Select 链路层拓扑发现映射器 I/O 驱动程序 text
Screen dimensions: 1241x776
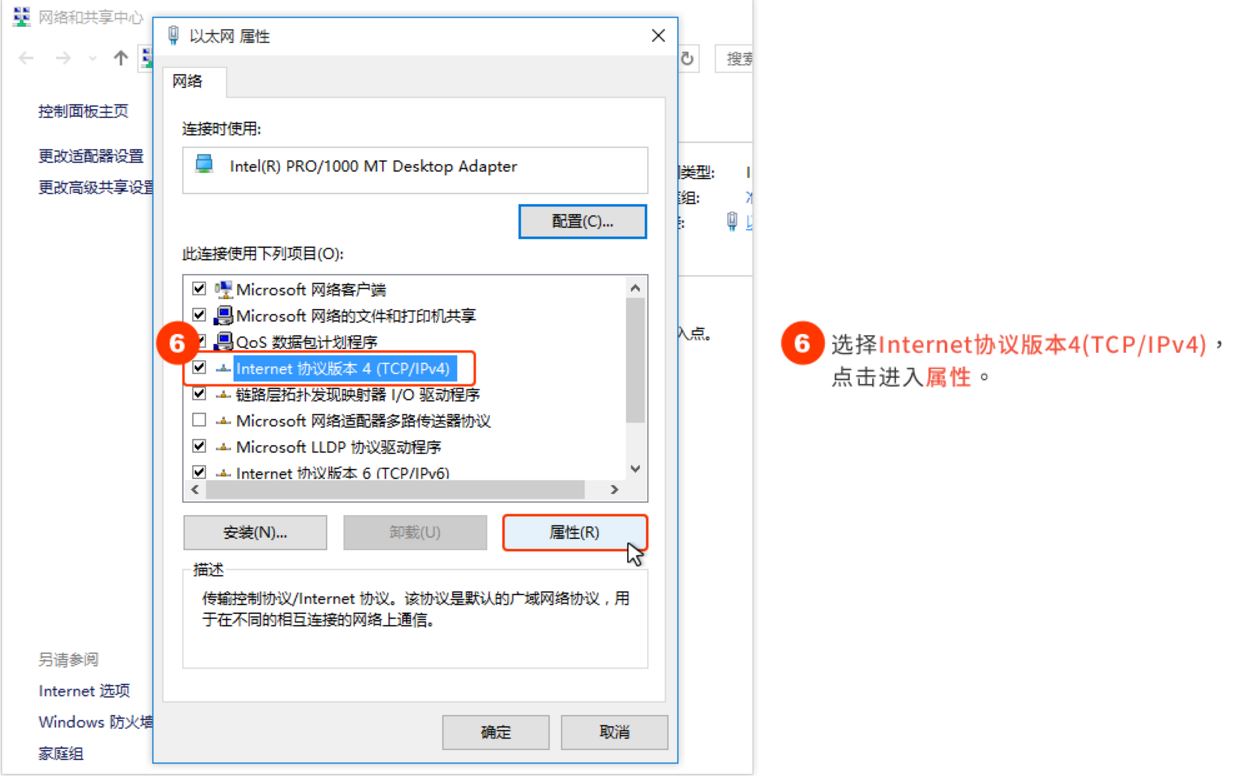358,394
